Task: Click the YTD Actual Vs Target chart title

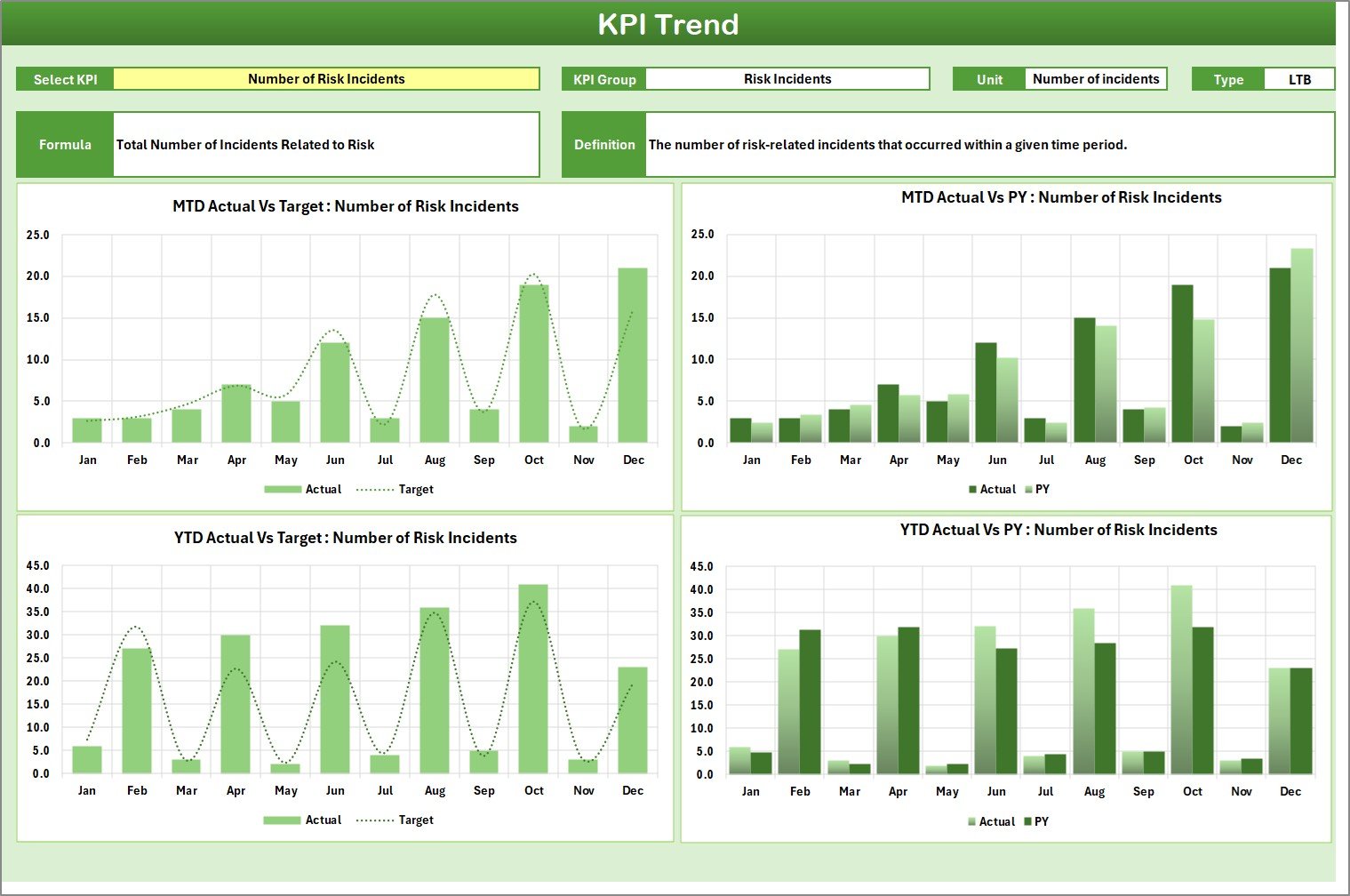Action: [346, 538]
